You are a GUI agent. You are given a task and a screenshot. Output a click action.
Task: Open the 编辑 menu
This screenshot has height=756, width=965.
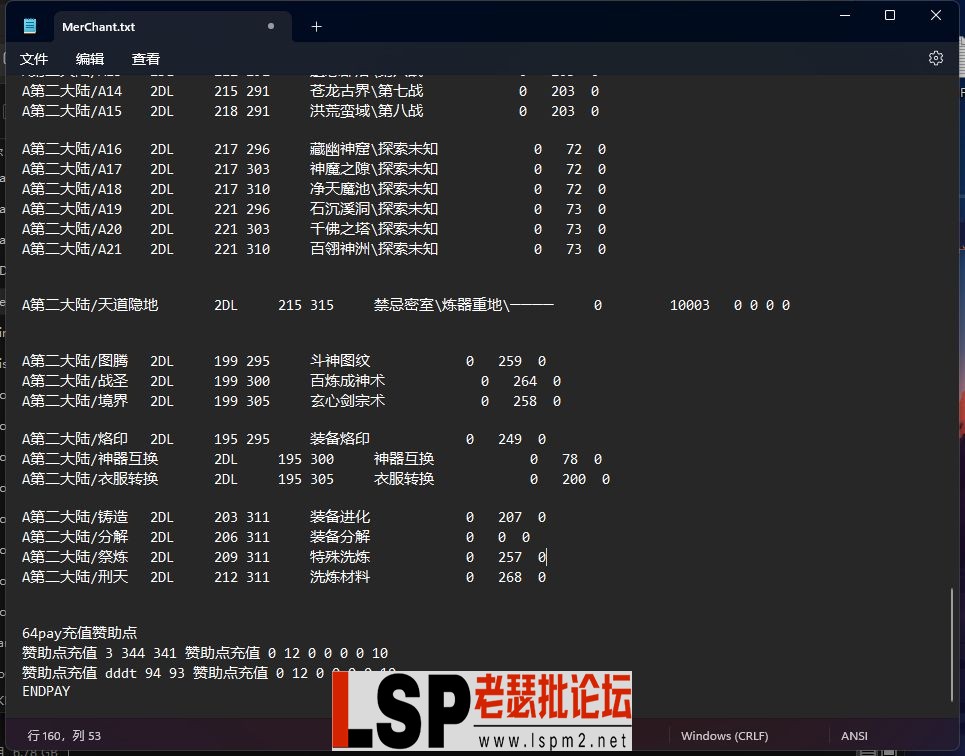pyautogui.click(x=90, y=59)
